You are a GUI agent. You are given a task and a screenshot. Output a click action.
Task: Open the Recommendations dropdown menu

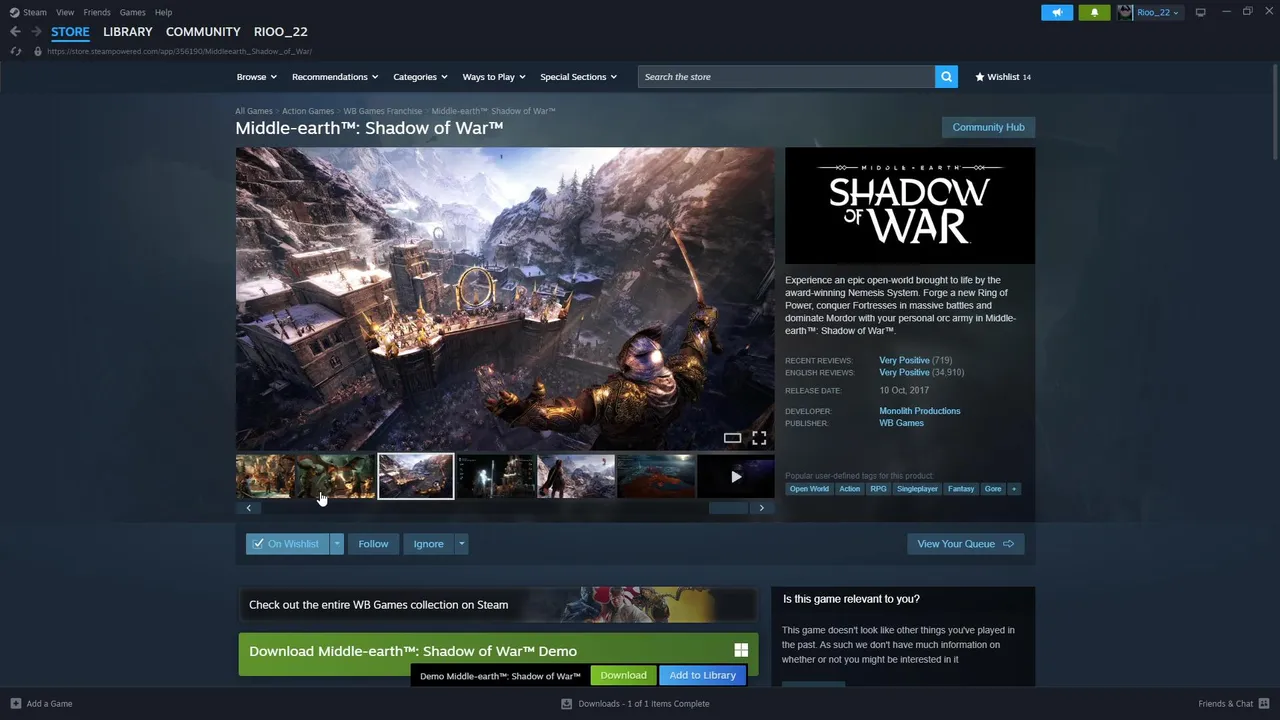(335, 77)
